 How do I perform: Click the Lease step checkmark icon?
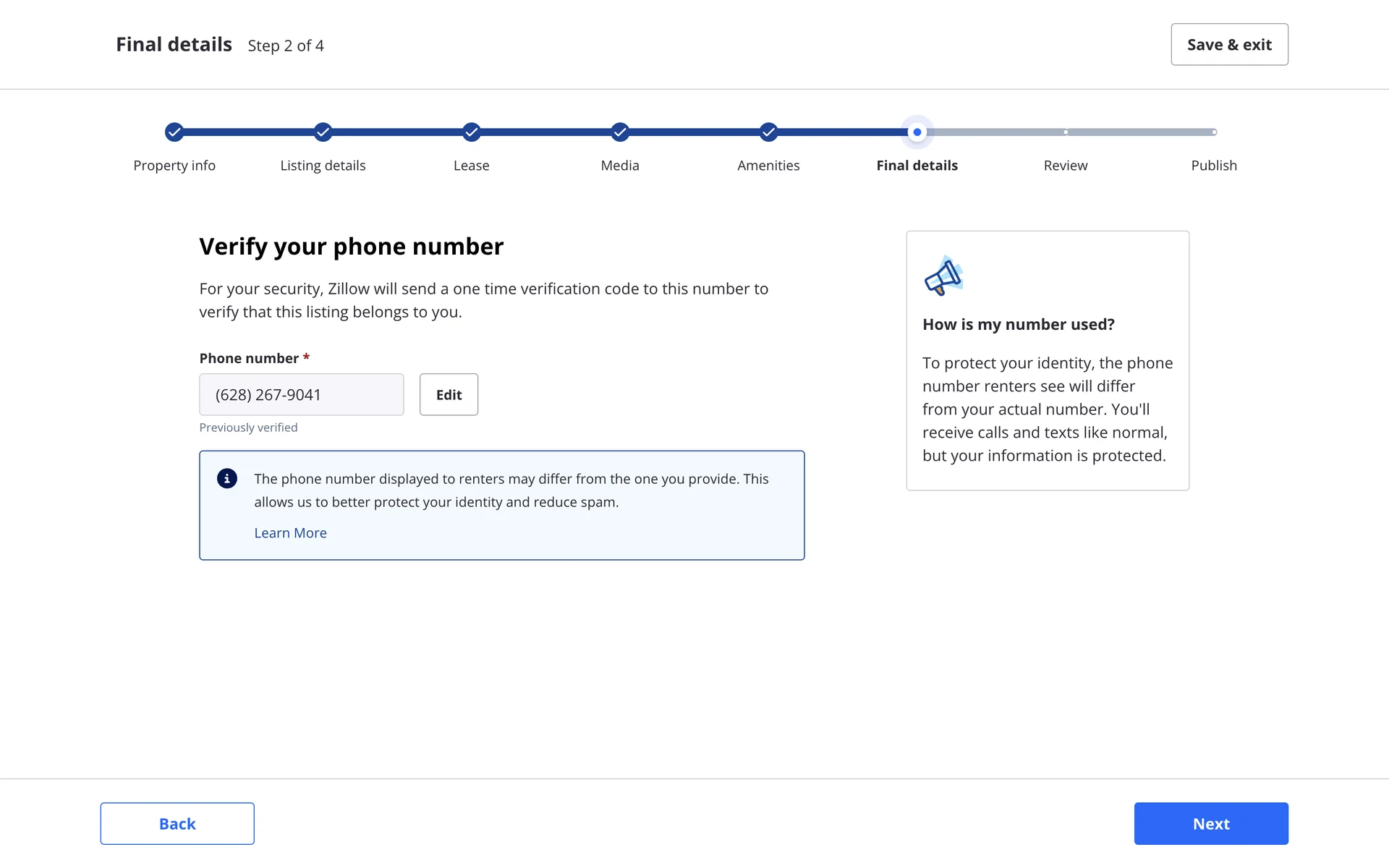click(x=472, y=132)
